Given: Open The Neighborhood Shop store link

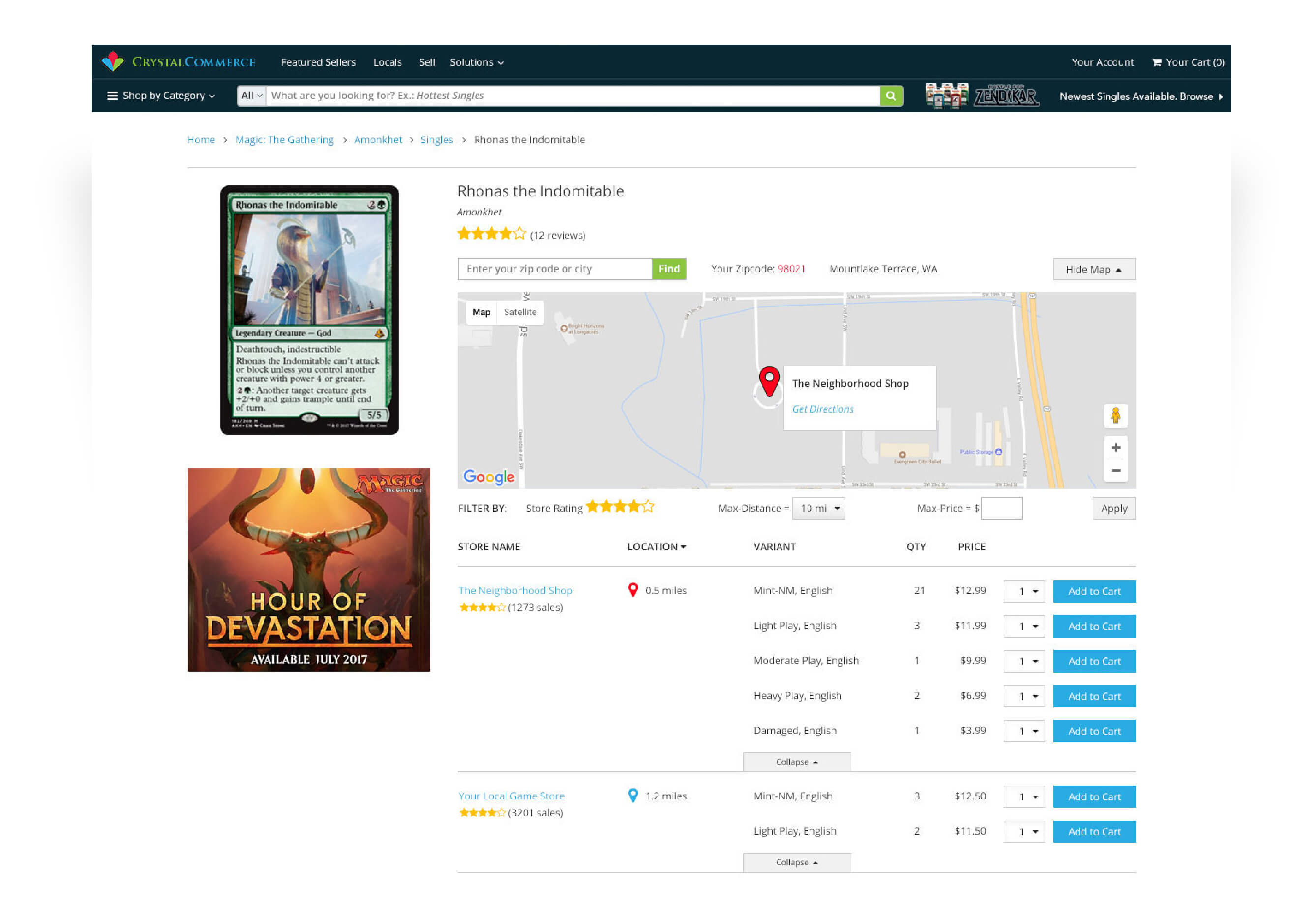Looking at the screenshot, I should click(515, 590).
